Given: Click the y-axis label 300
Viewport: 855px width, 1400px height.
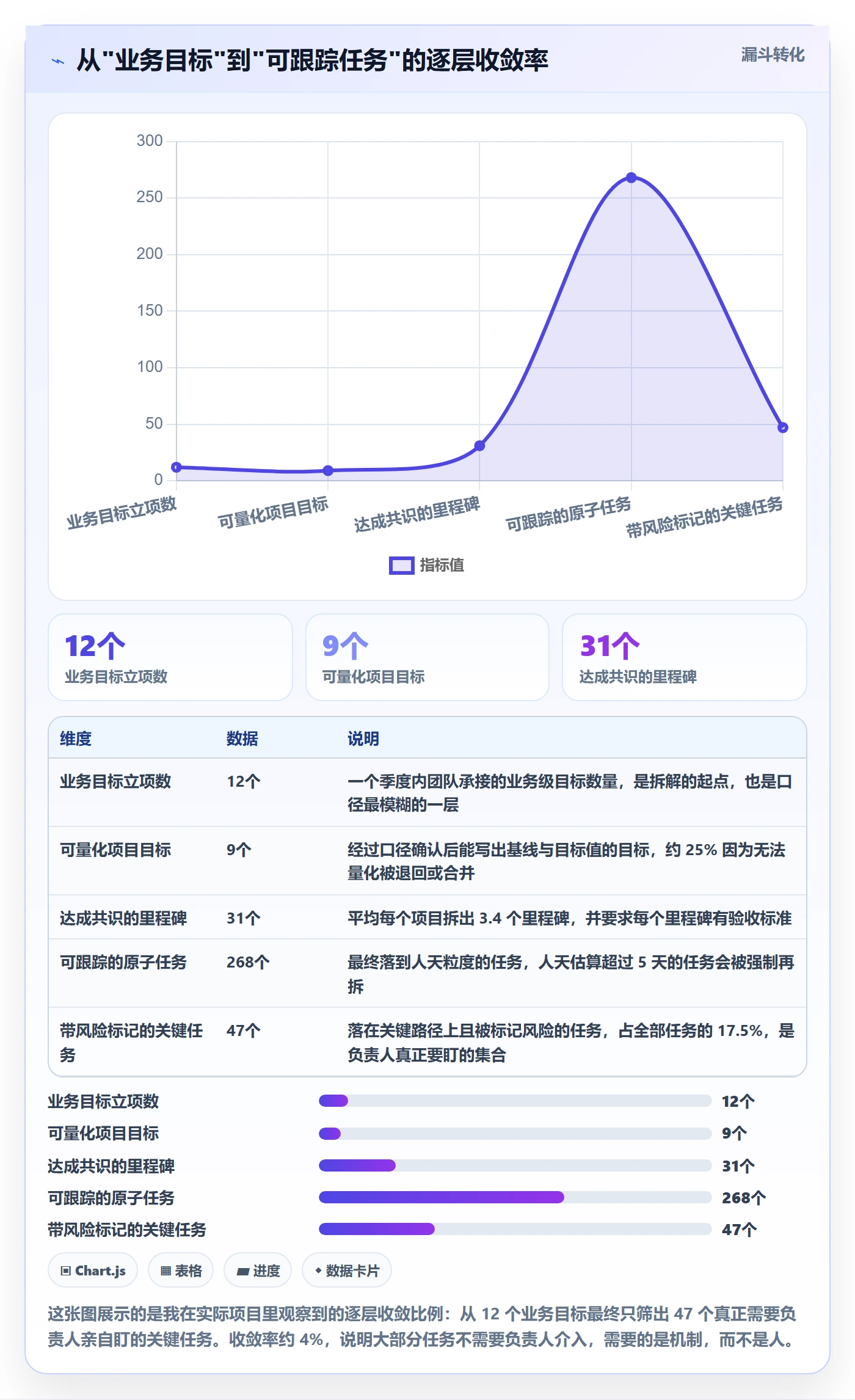Looking at the screenshot, I should click(150, 141).
